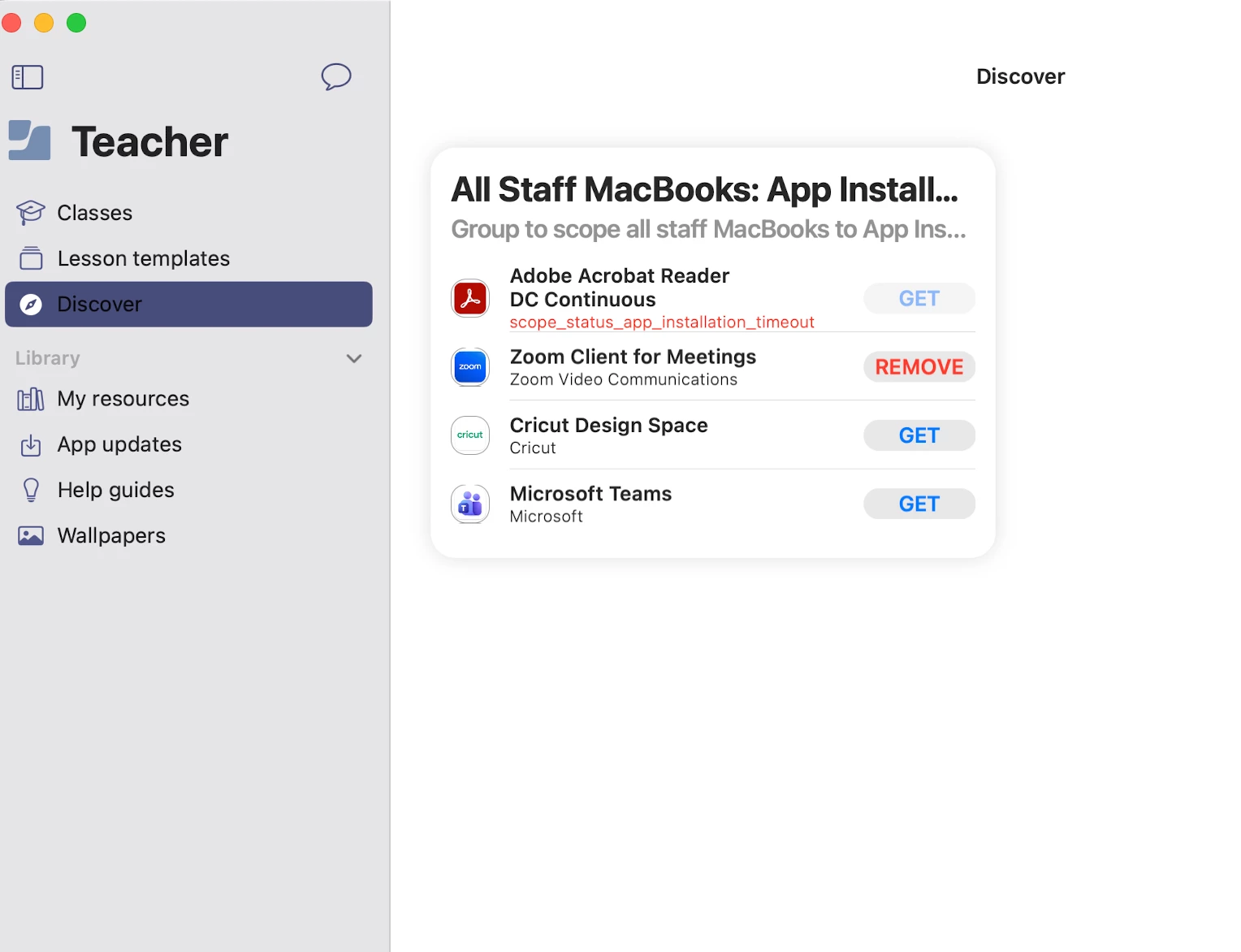Close the window with the red button

click(x=11, y=23)
